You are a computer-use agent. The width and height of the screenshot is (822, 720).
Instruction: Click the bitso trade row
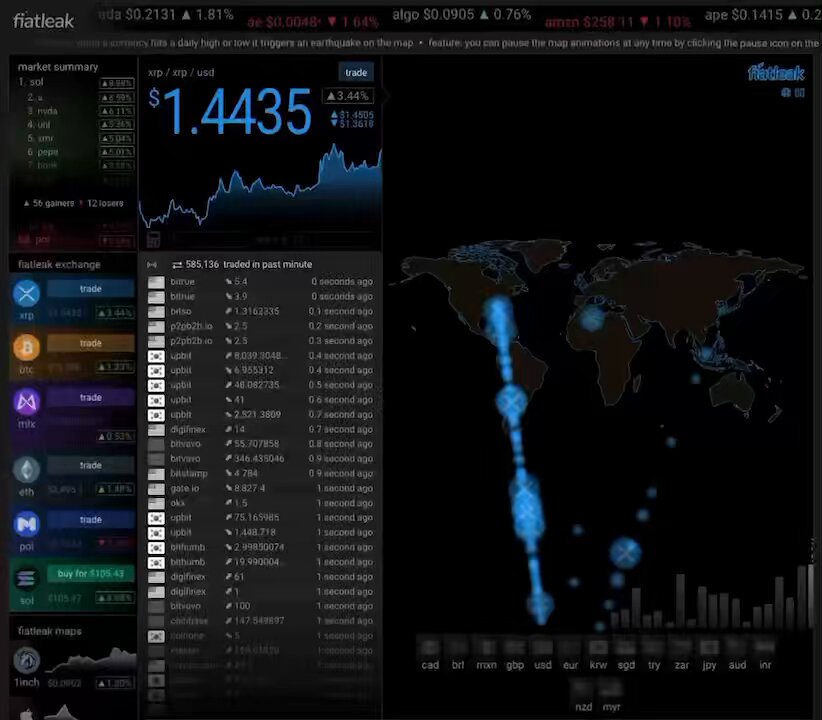coord(261,311)
